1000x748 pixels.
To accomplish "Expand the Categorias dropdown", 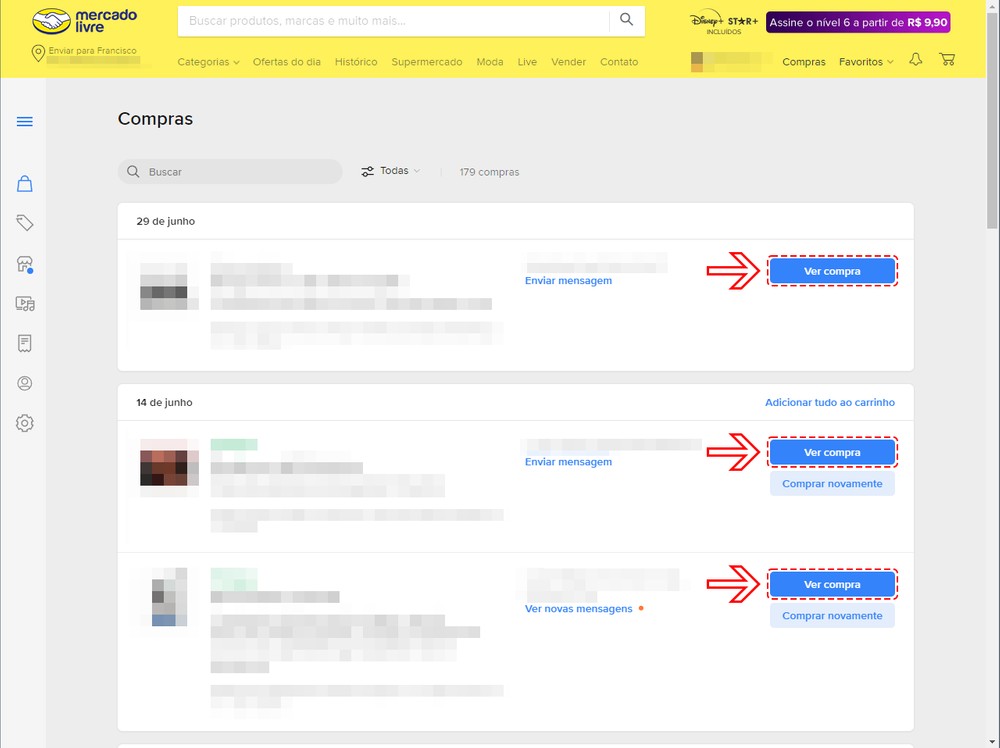I will [x=208, y=62].
